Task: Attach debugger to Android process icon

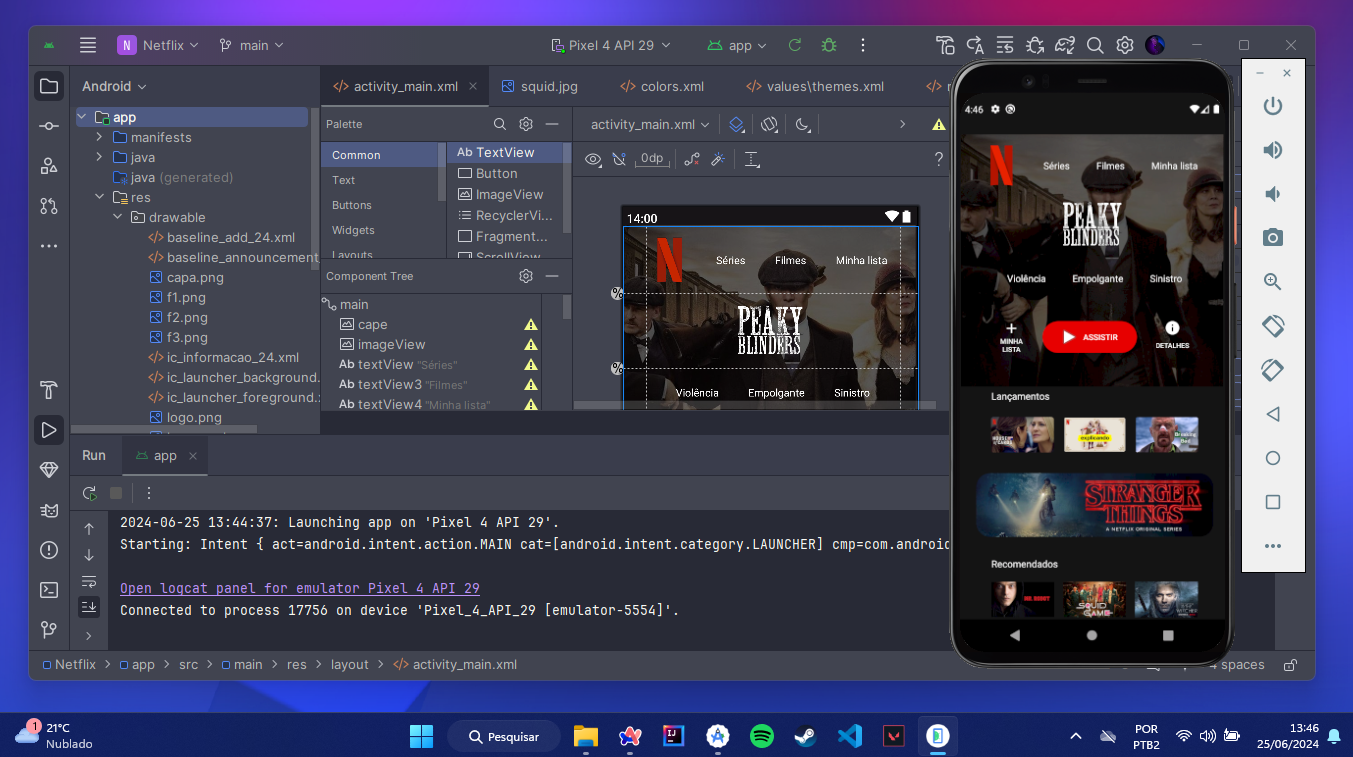Action: pos(1035,45)
